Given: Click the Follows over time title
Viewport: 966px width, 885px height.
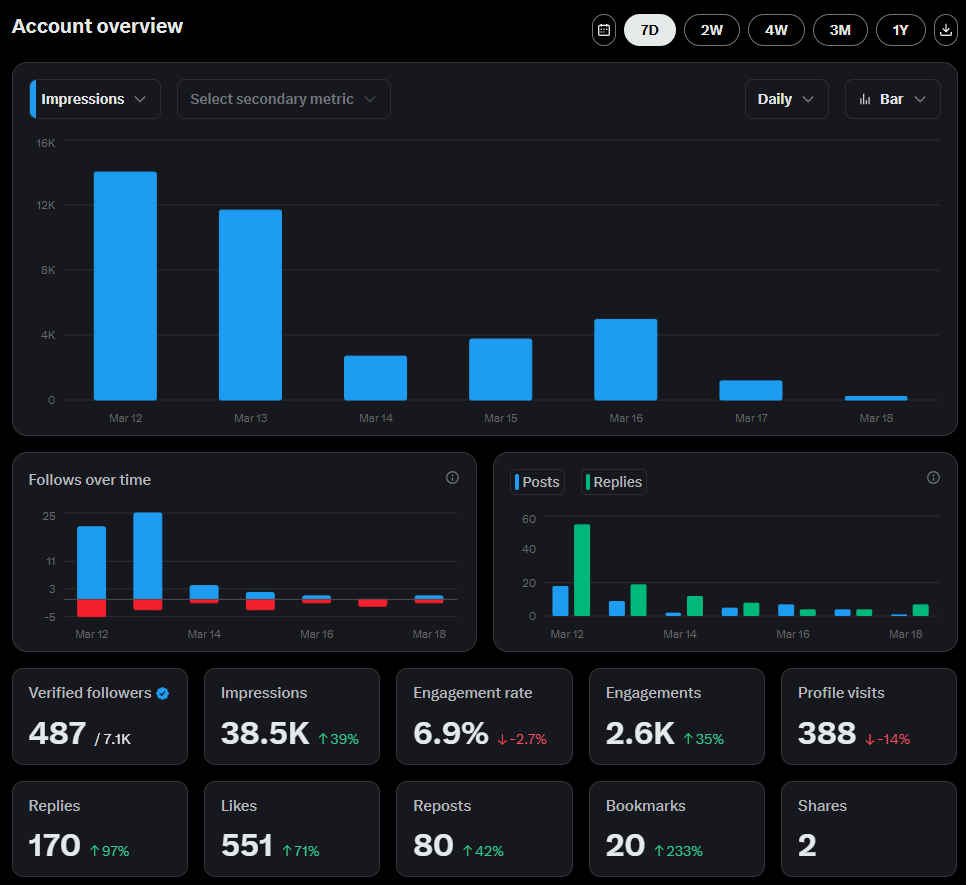Looking at the screenshot, I should coord(89,480).
